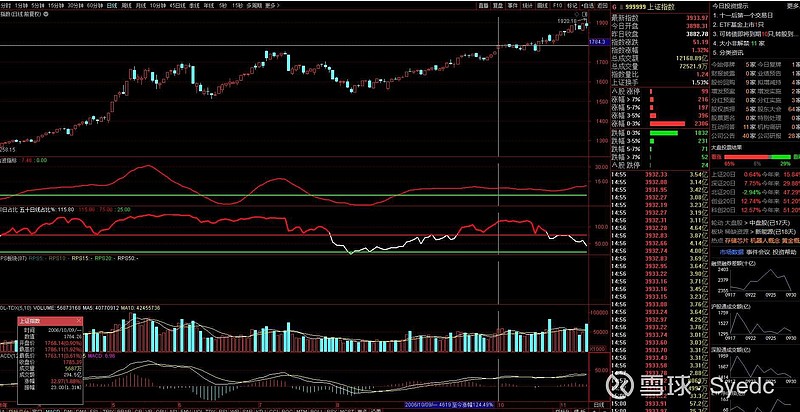The height and width of the screenshot is (412, 800).
Task: Select the 5分钟 period tab
Action: [x=37, y=5]
